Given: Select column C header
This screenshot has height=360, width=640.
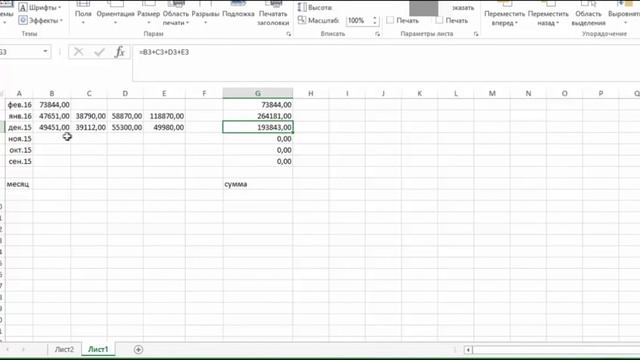Looking at the screenshot, I should coord(89,93).
